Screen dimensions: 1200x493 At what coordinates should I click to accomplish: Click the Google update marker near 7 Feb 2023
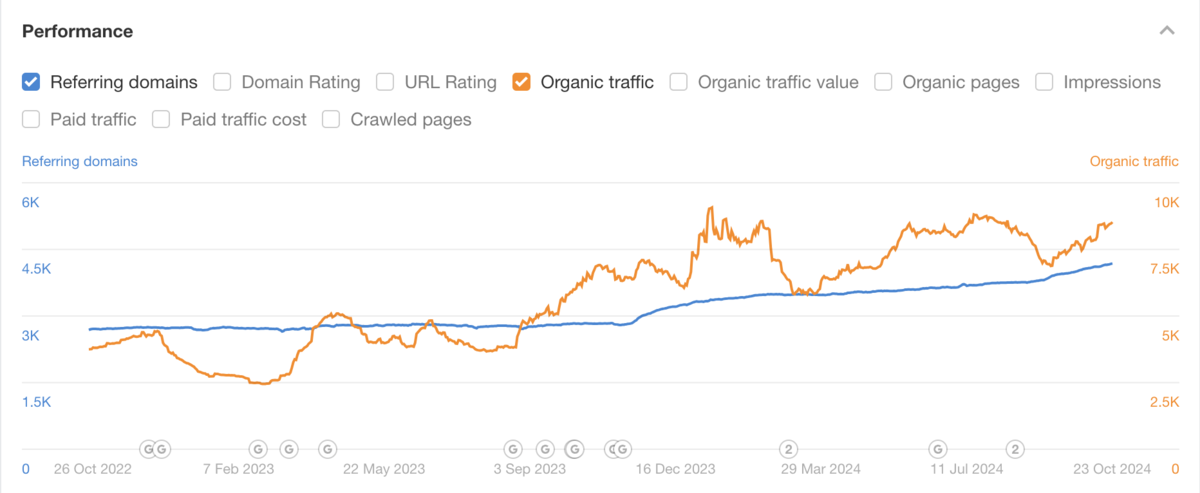point(257,449)
